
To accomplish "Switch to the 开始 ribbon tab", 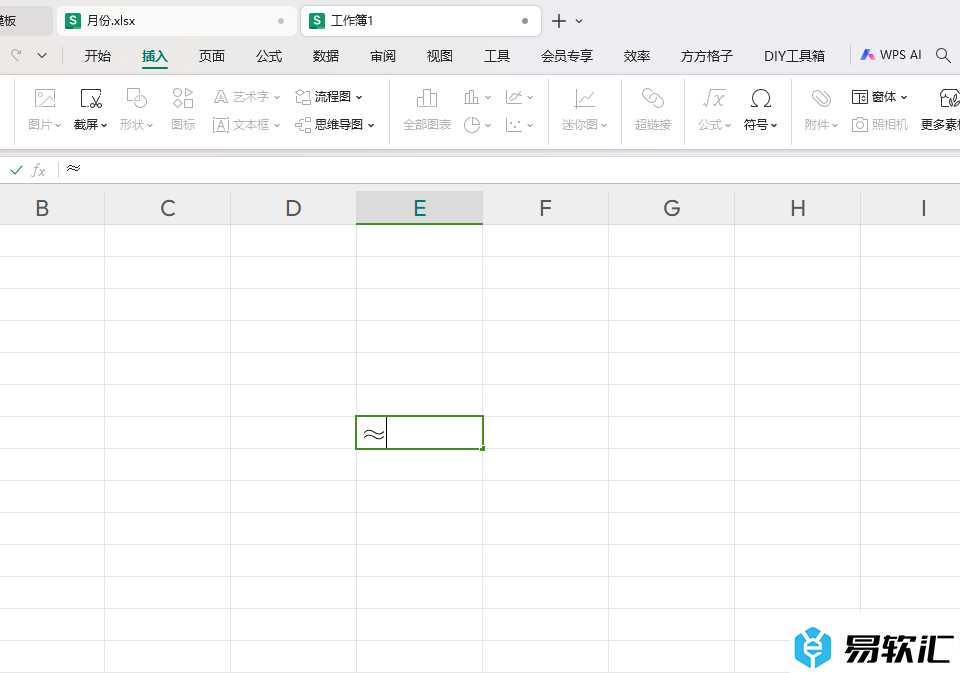I will click(x=98, y=56).
